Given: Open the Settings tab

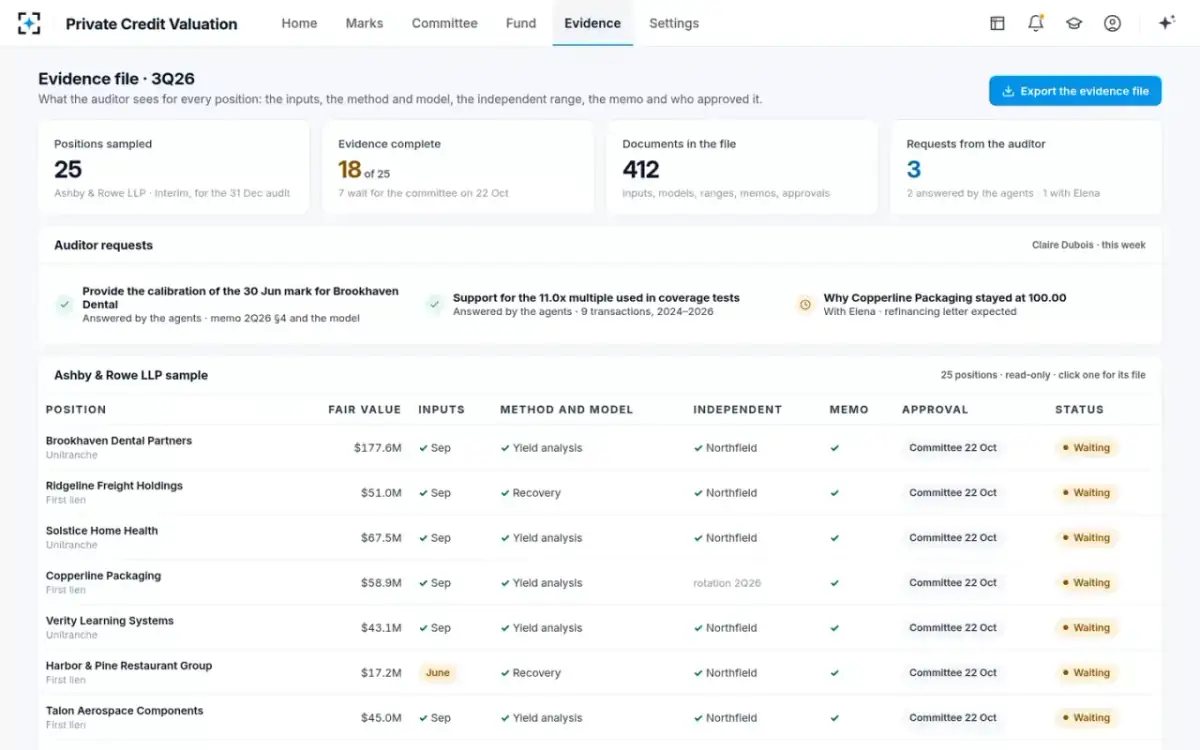Looking at the screenshot, I should [674, 23].
